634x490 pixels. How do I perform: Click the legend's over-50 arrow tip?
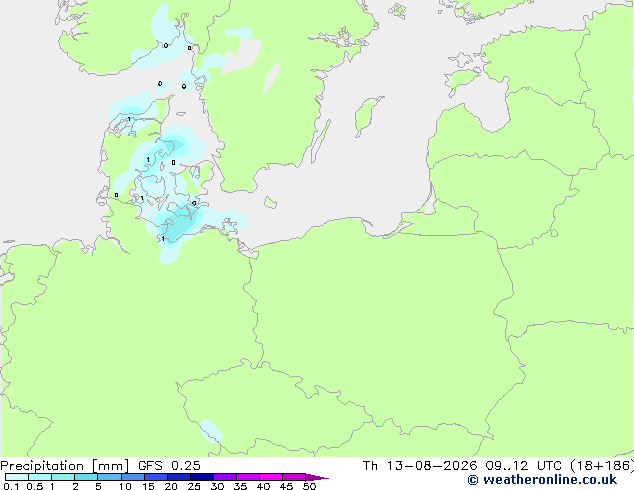tap(317, 477)
